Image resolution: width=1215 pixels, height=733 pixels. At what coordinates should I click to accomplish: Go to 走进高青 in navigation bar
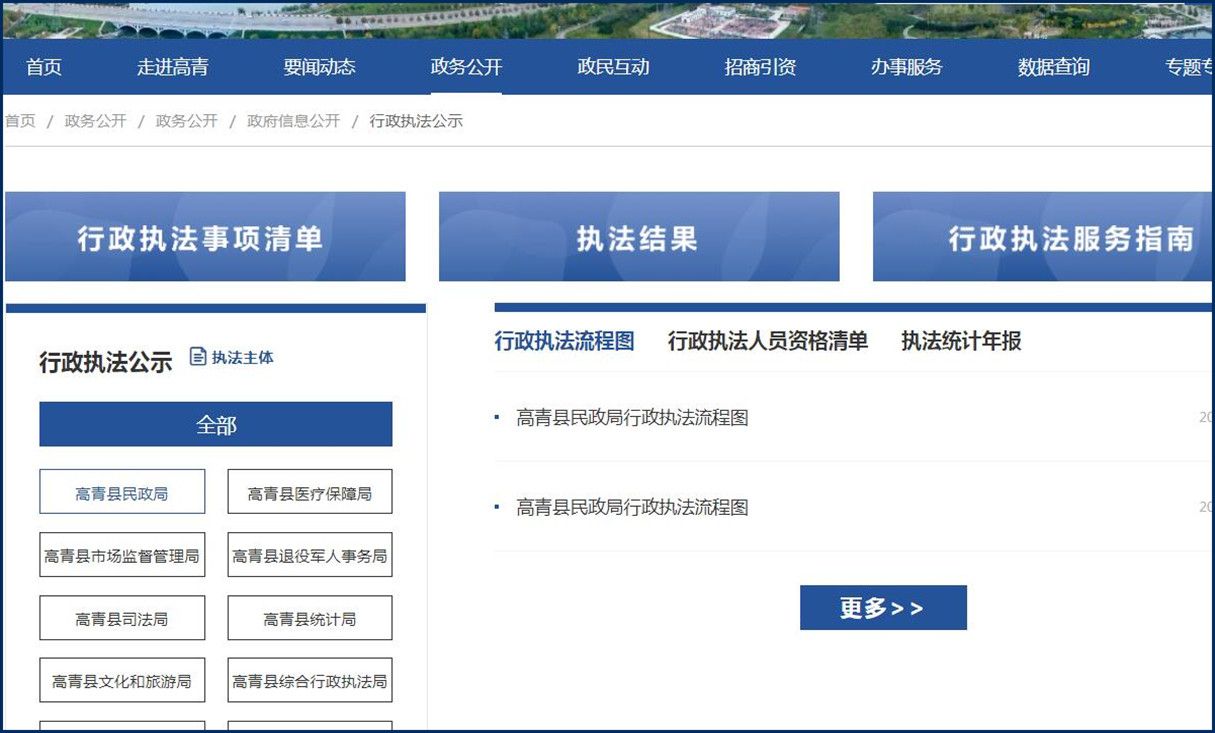pyautogui.click(x=173, y=67)
